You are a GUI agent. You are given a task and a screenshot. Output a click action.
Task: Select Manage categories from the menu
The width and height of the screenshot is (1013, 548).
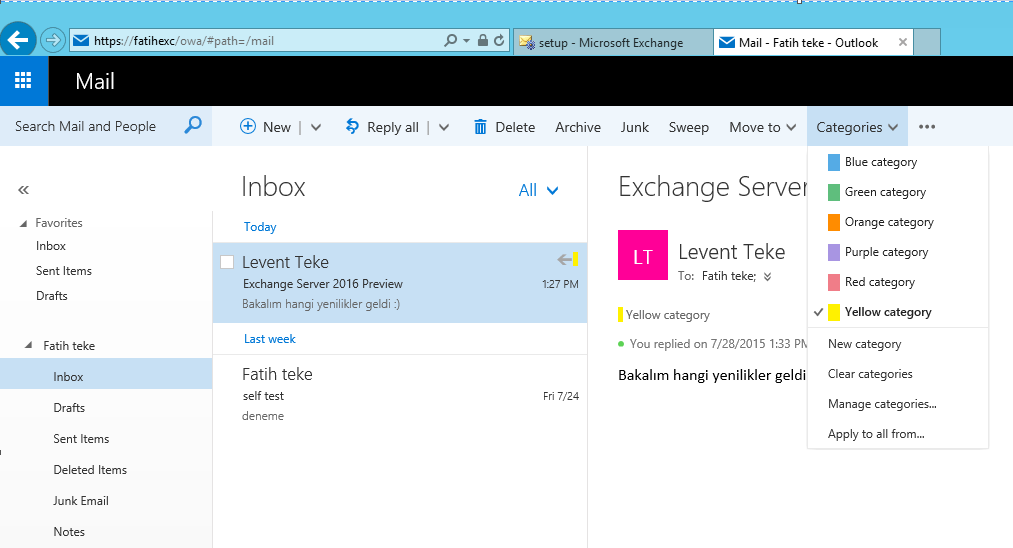pyautogui.click(x=882, y=404)
